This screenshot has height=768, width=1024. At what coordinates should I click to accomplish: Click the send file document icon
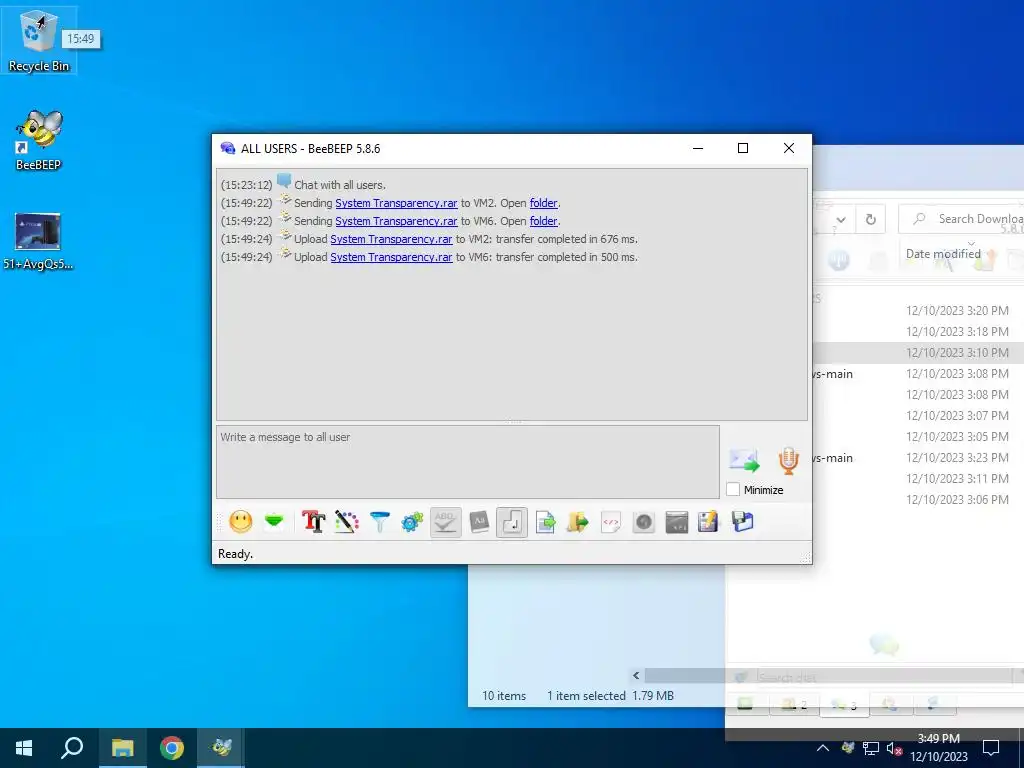[x=545, y=522]
